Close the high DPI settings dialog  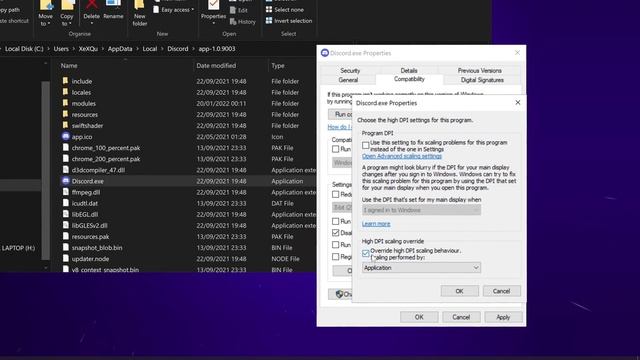(518, 102)
